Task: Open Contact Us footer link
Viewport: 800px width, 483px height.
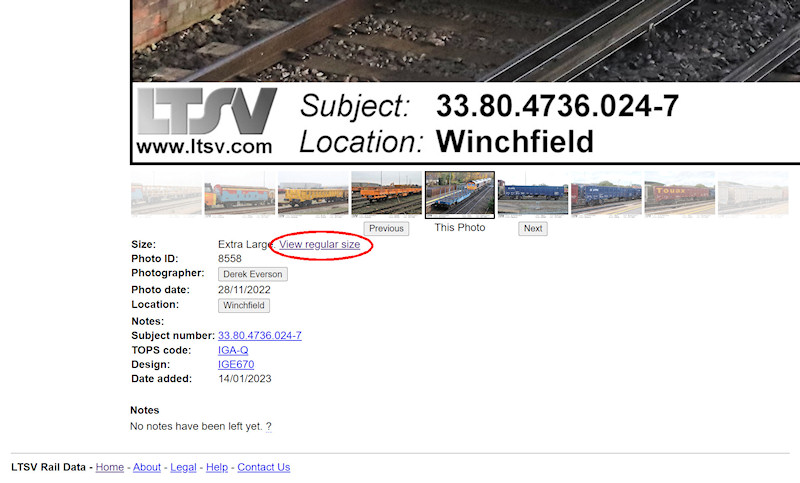Action: (264, 467)
